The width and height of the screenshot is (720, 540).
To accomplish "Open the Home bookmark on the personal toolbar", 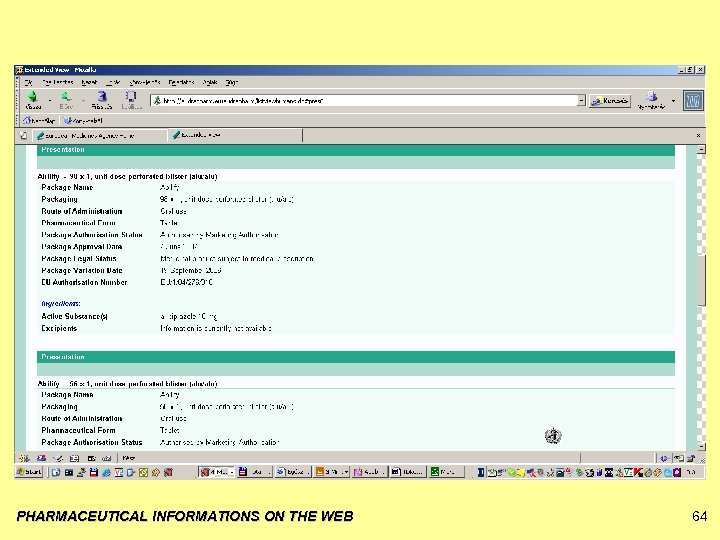I will point(39,121).
